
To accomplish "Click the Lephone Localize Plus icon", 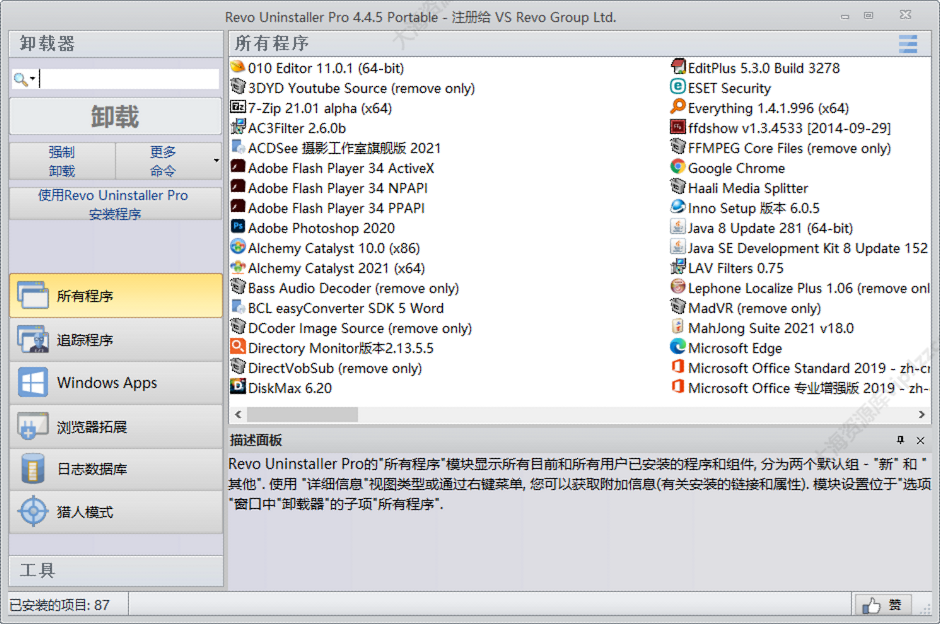I will tap(678, 287).
